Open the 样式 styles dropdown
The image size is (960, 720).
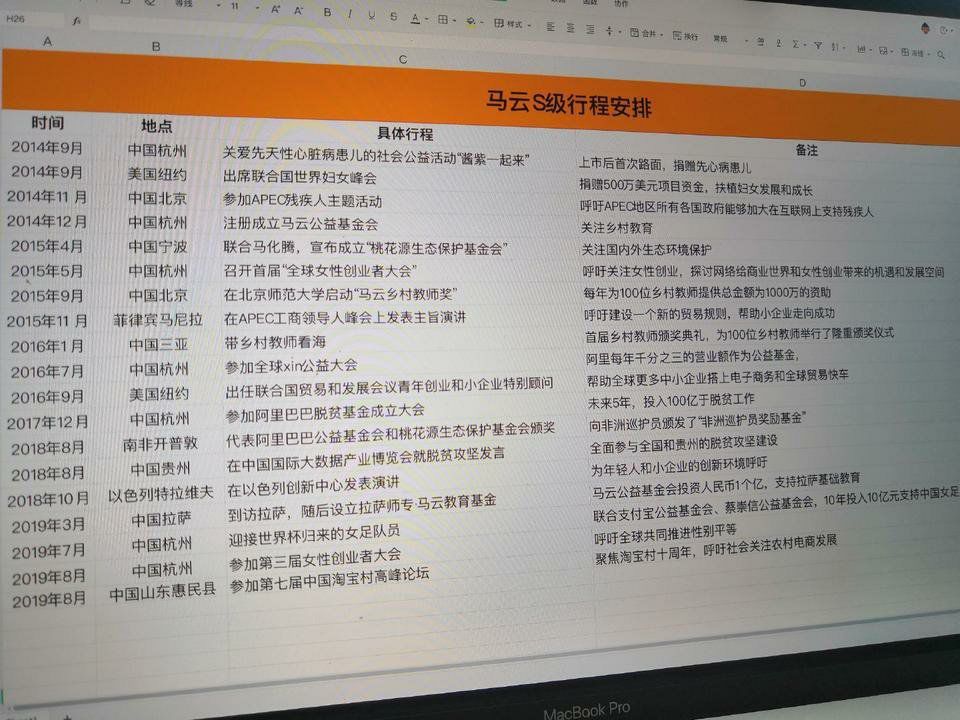click(x=515, y=24)
